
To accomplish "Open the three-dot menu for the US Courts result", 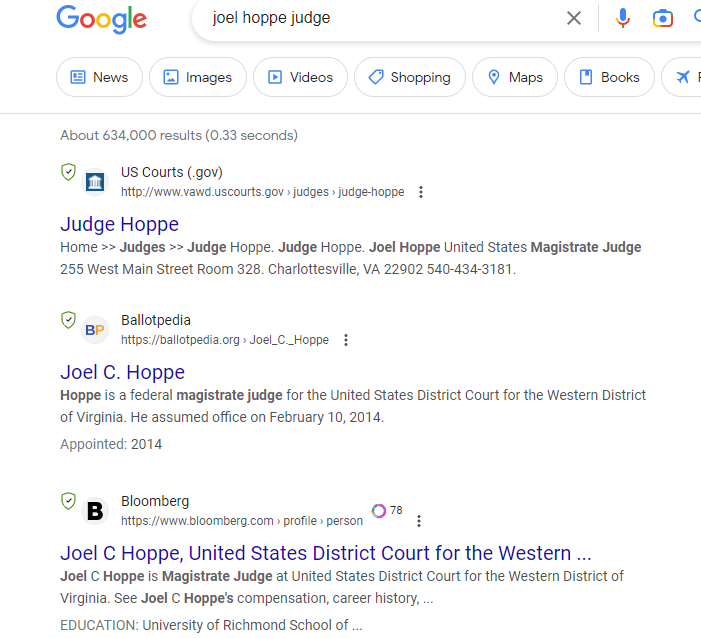I will (421, 192).
